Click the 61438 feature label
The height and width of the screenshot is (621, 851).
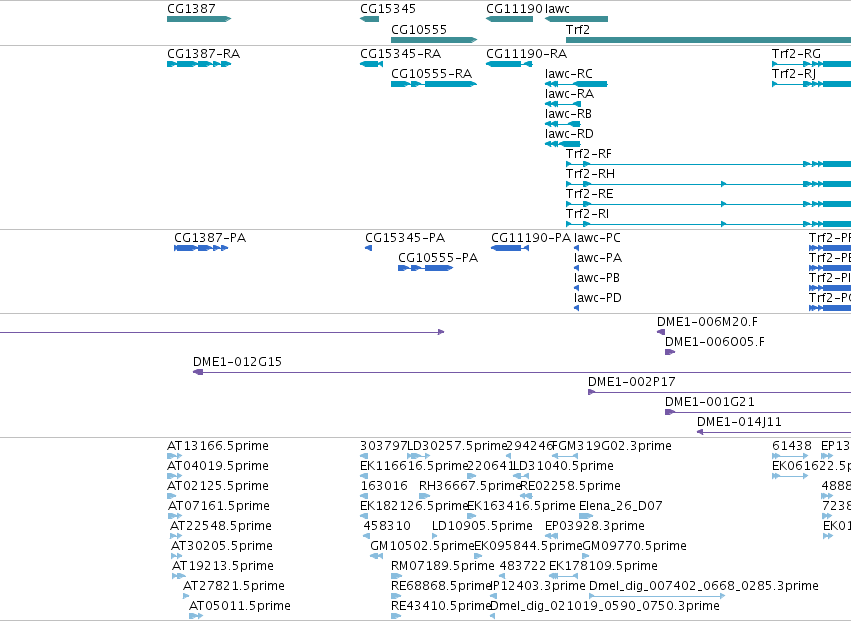[792, 446]
